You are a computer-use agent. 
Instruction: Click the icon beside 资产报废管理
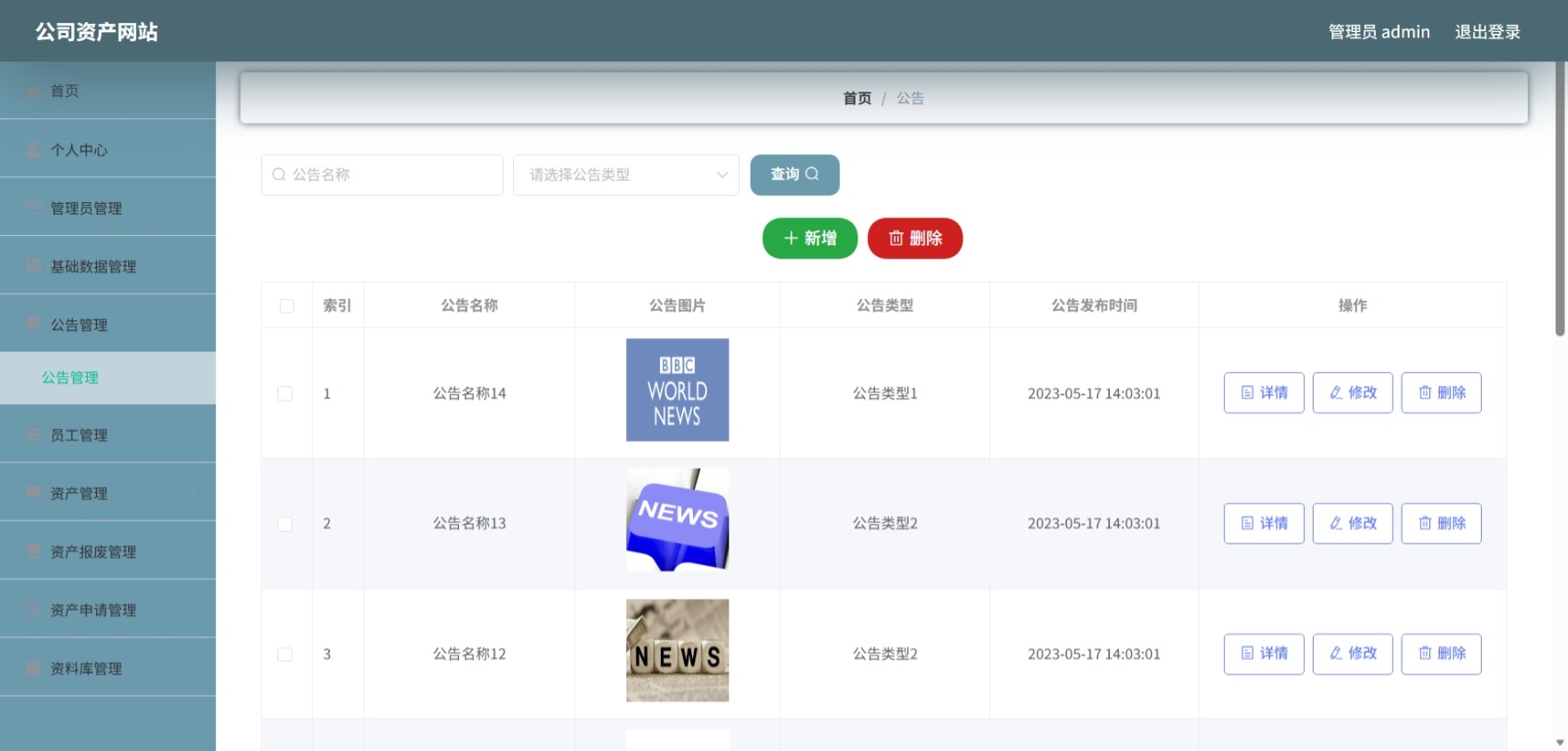33,551
